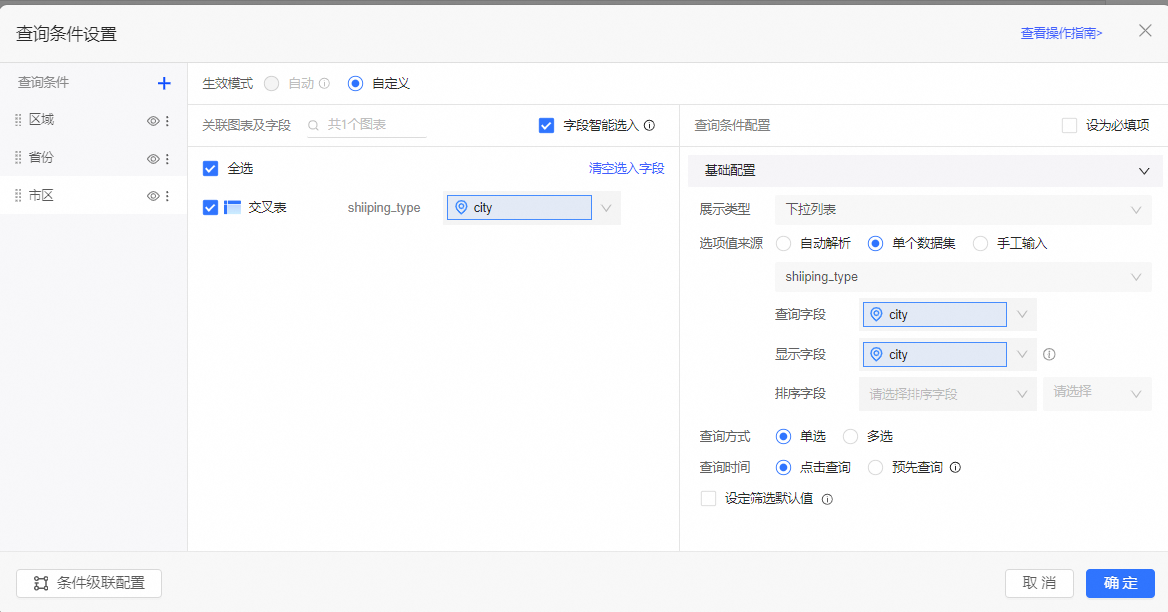Image resolution: width=1168 pixels, height=612 pixels.
Task: Select the 多选 query mode radio
Action: coord(850,436)
